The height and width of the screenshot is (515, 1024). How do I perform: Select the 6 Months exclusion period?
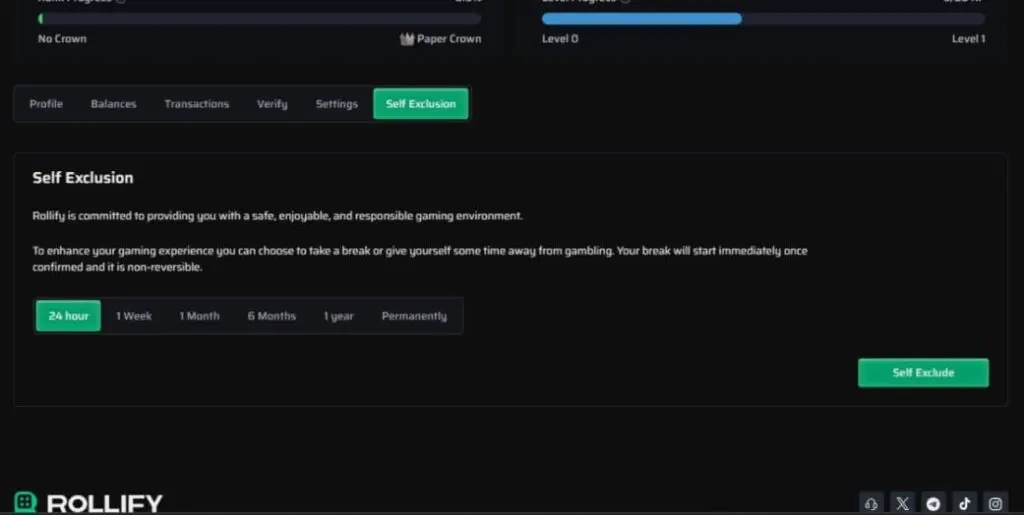coord(272,316)
